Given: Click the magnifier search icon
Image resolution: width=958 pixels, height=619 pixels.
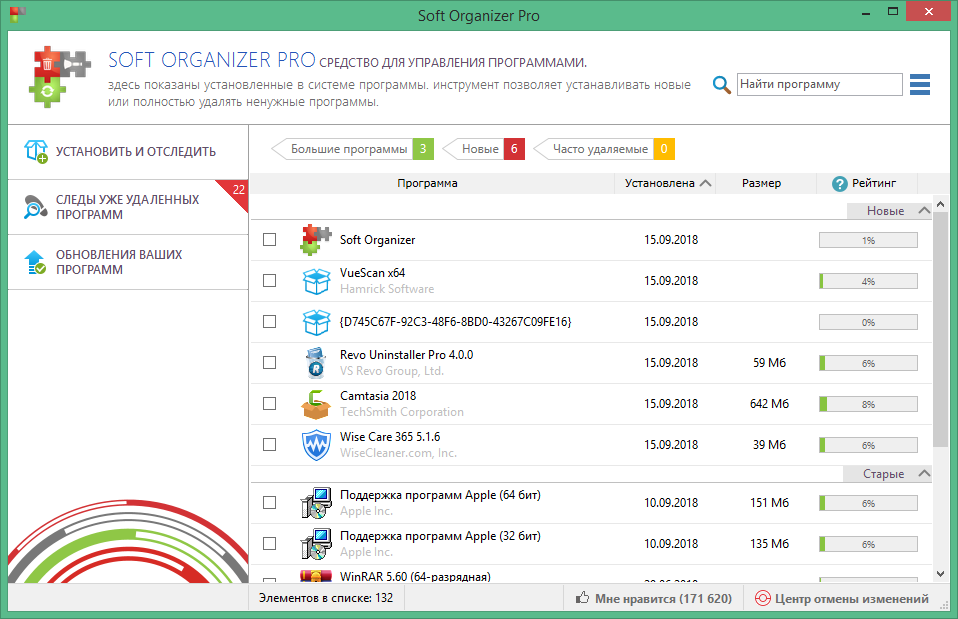Looking at the screenshot, I should click(x=721, y=84).
